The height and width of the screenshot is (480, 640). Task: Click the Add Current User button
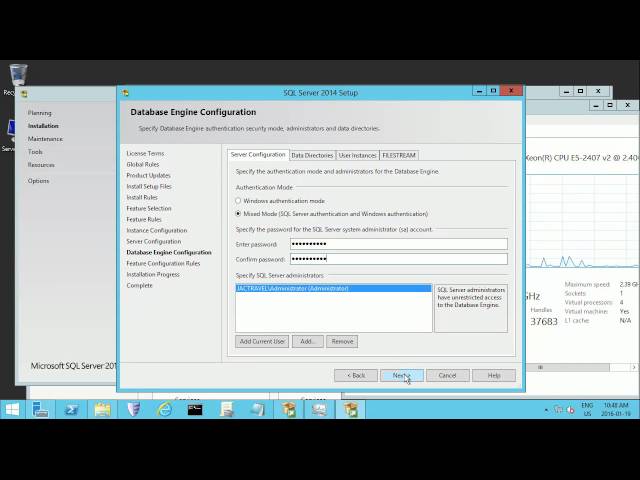pos(262,341)
